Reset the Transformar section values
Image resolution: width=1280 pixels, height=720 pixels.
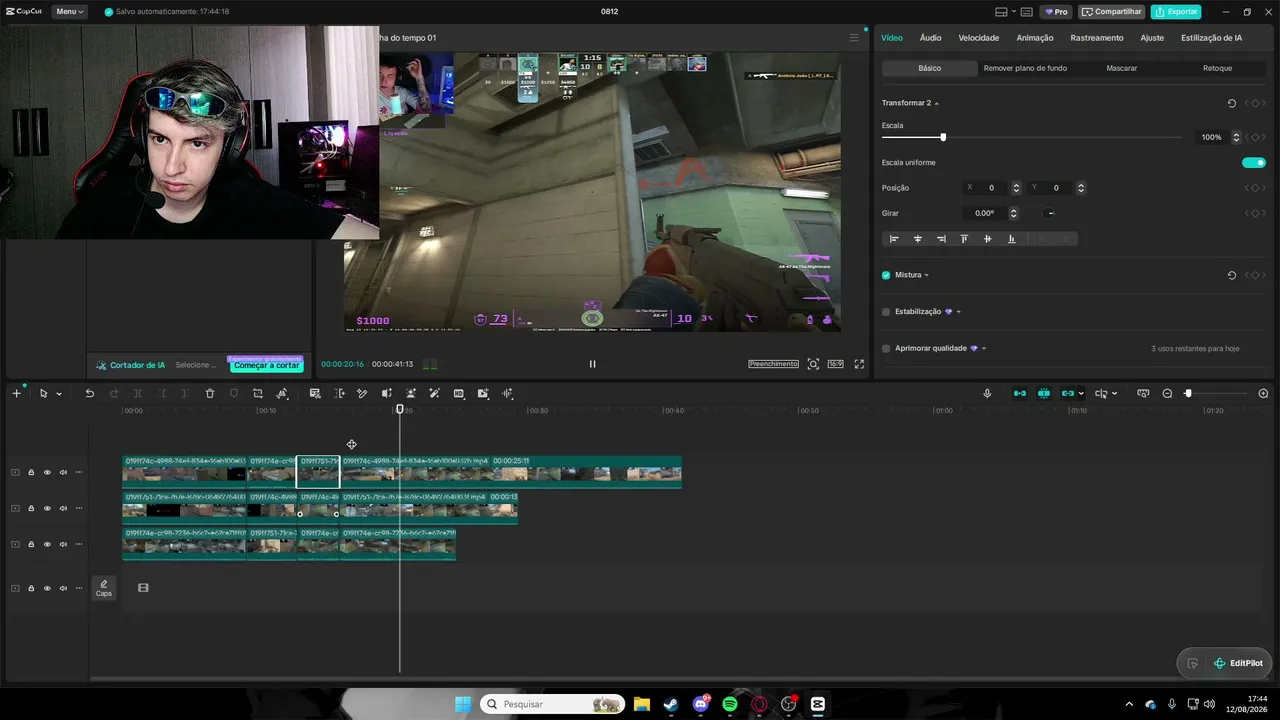point(1231,103)
